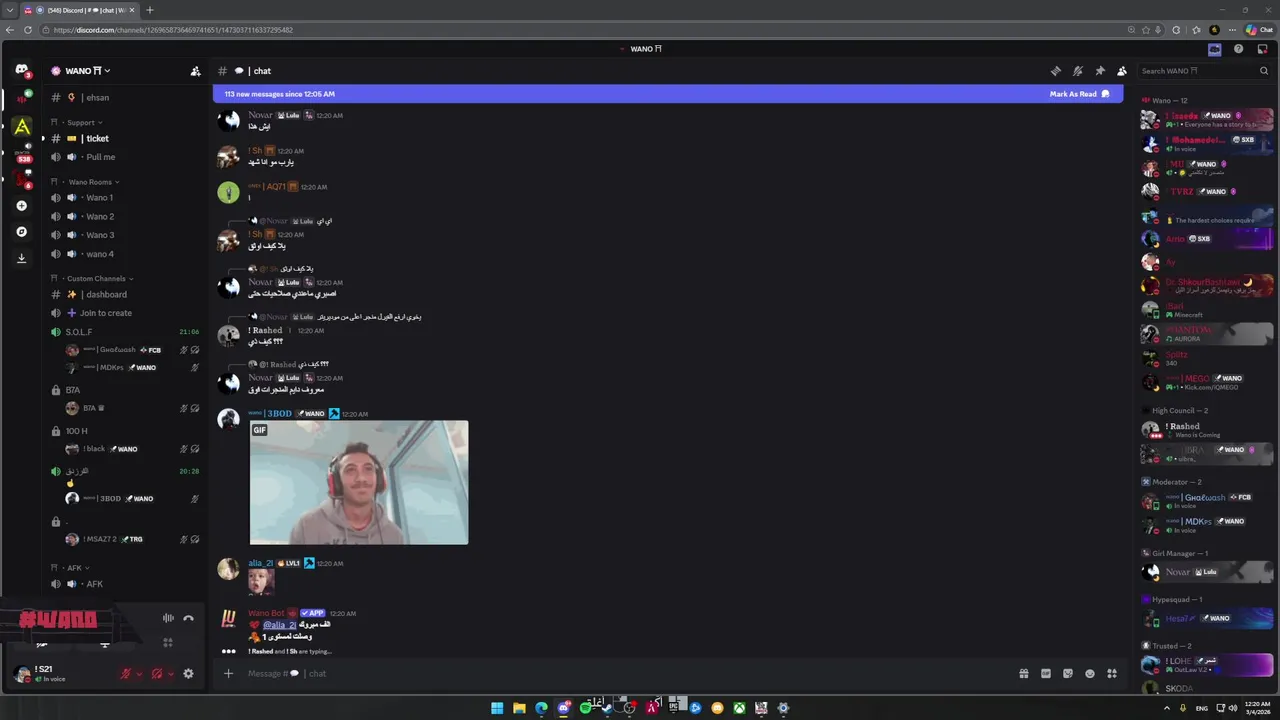Open Discord direct messages home icon
This screenshot has height=720, width=1280.
point(22,69)
